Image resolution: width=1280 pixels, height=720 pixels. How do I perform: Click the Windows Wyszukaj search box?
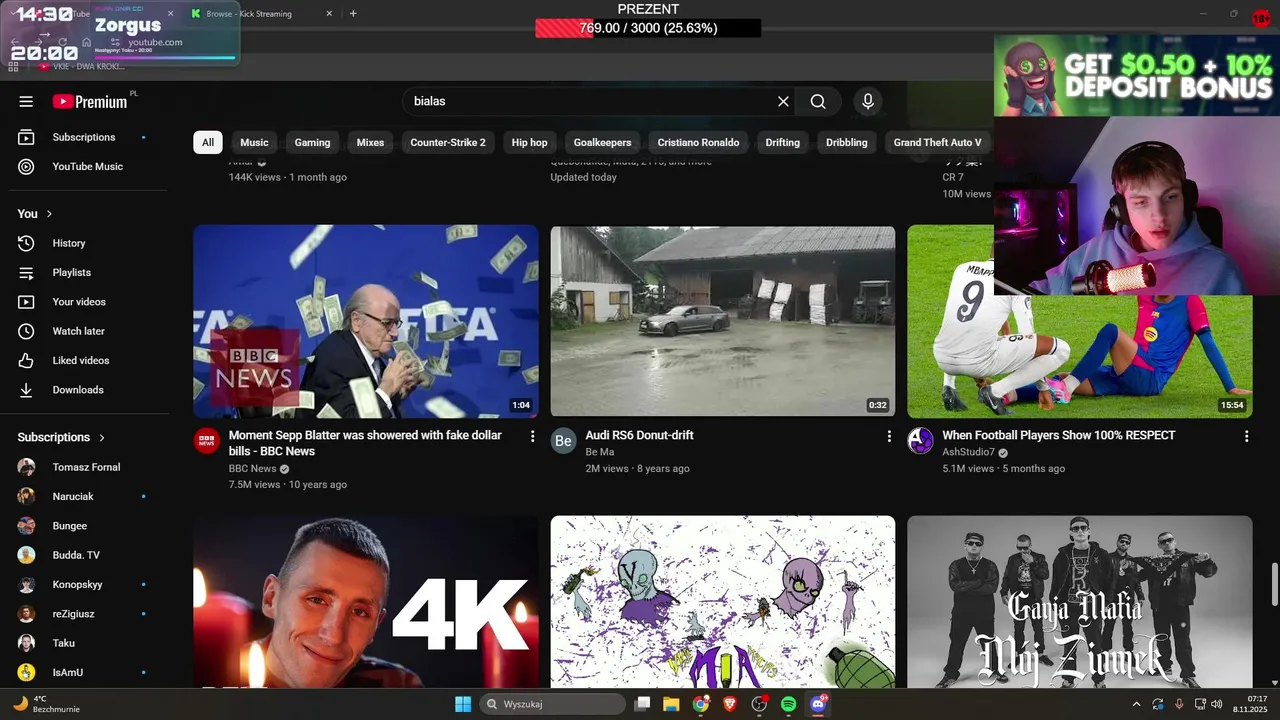pyautogui.click(x=553, y=704)
